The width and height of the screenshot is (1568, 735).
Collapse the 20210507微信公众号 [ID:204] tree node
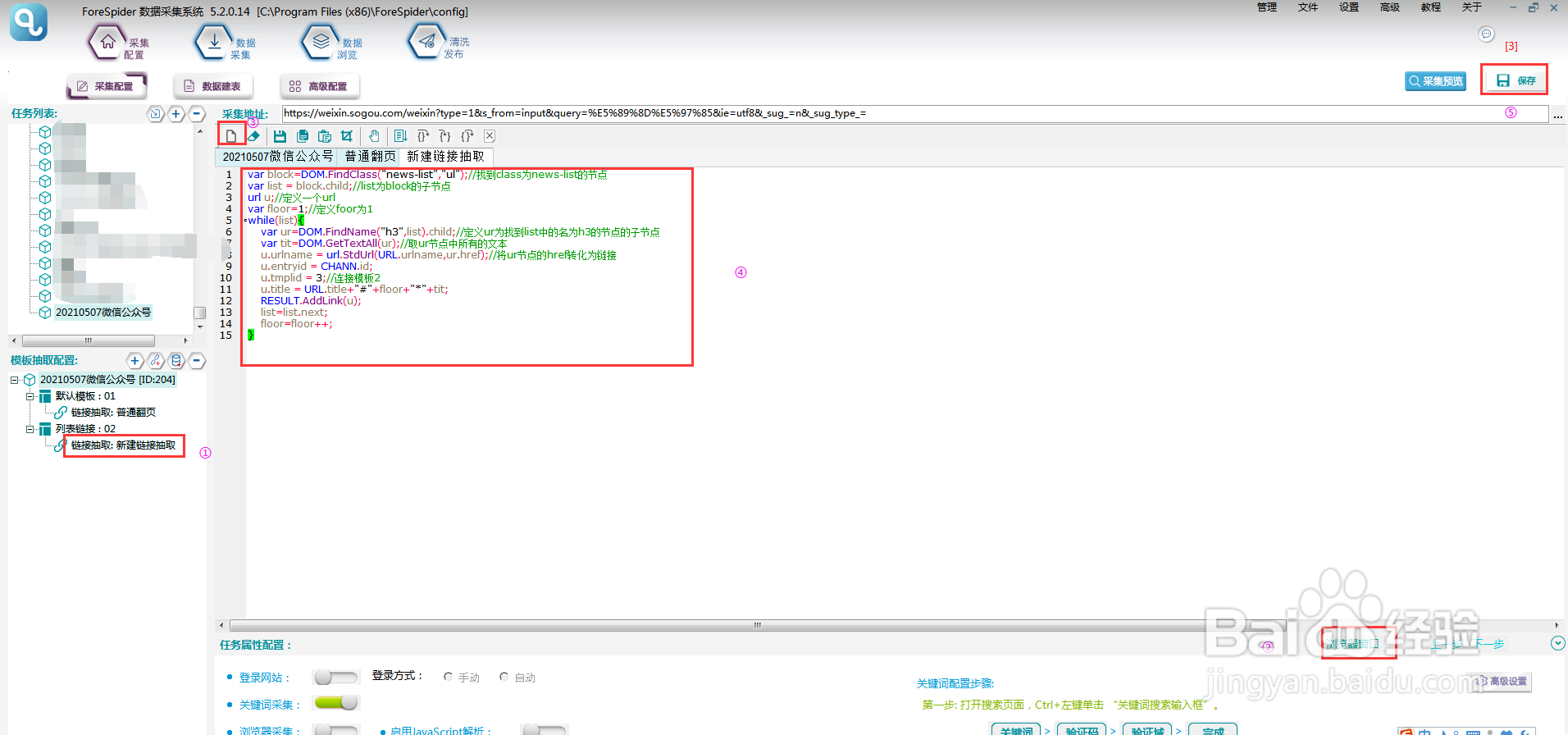pyautogui.click(x=14, y=380)
